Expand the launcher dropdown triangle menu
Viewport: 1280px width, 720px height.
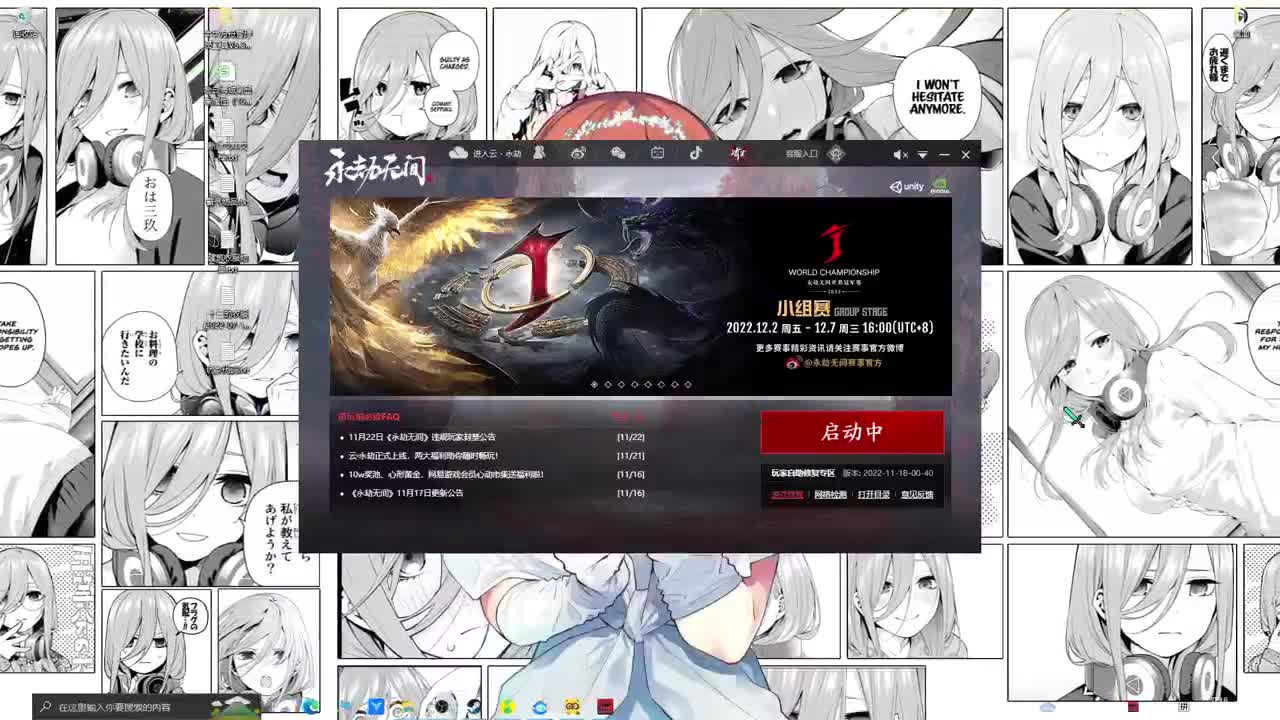click(922, 155)
